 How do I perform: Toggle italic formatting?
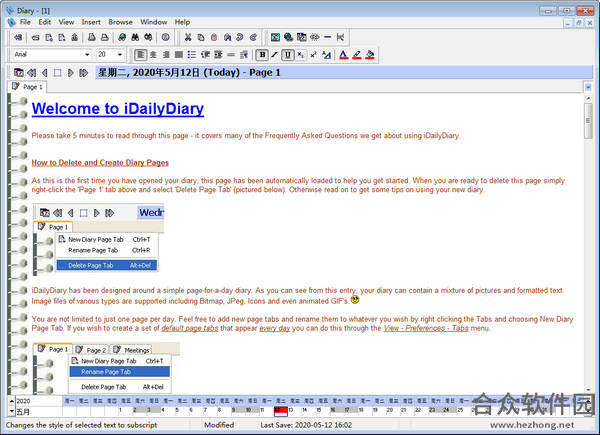pos(275,55)
